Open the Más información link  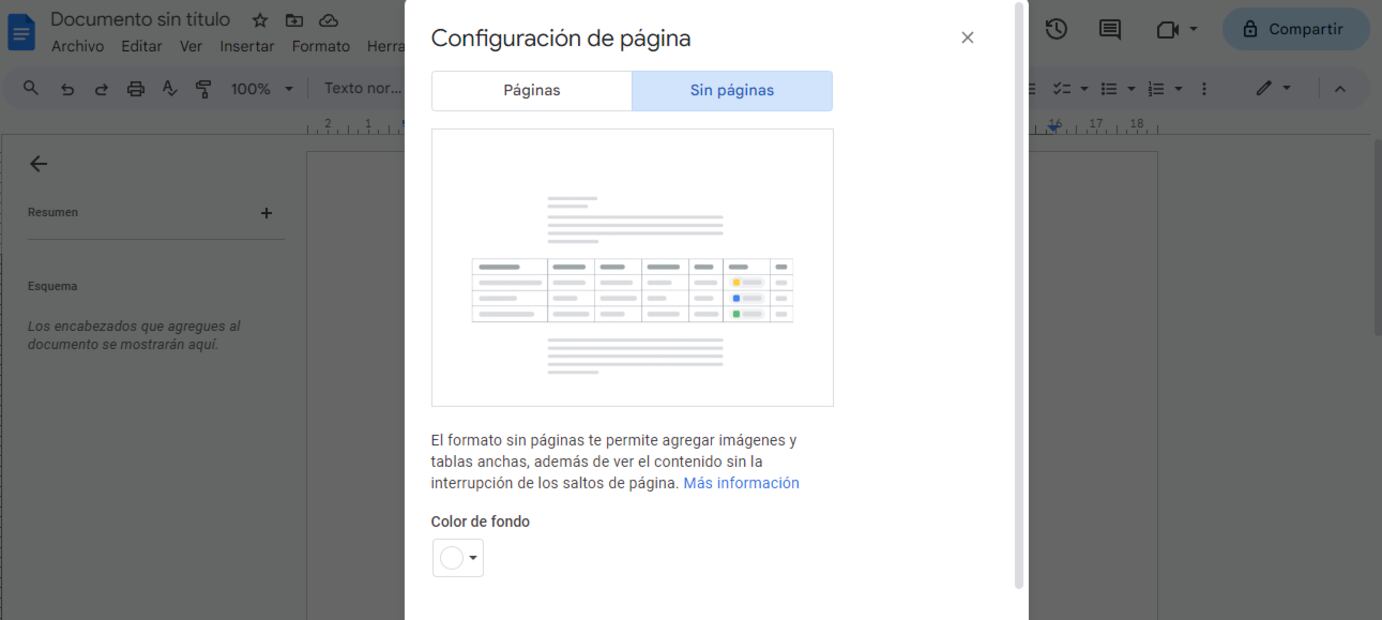741,483
